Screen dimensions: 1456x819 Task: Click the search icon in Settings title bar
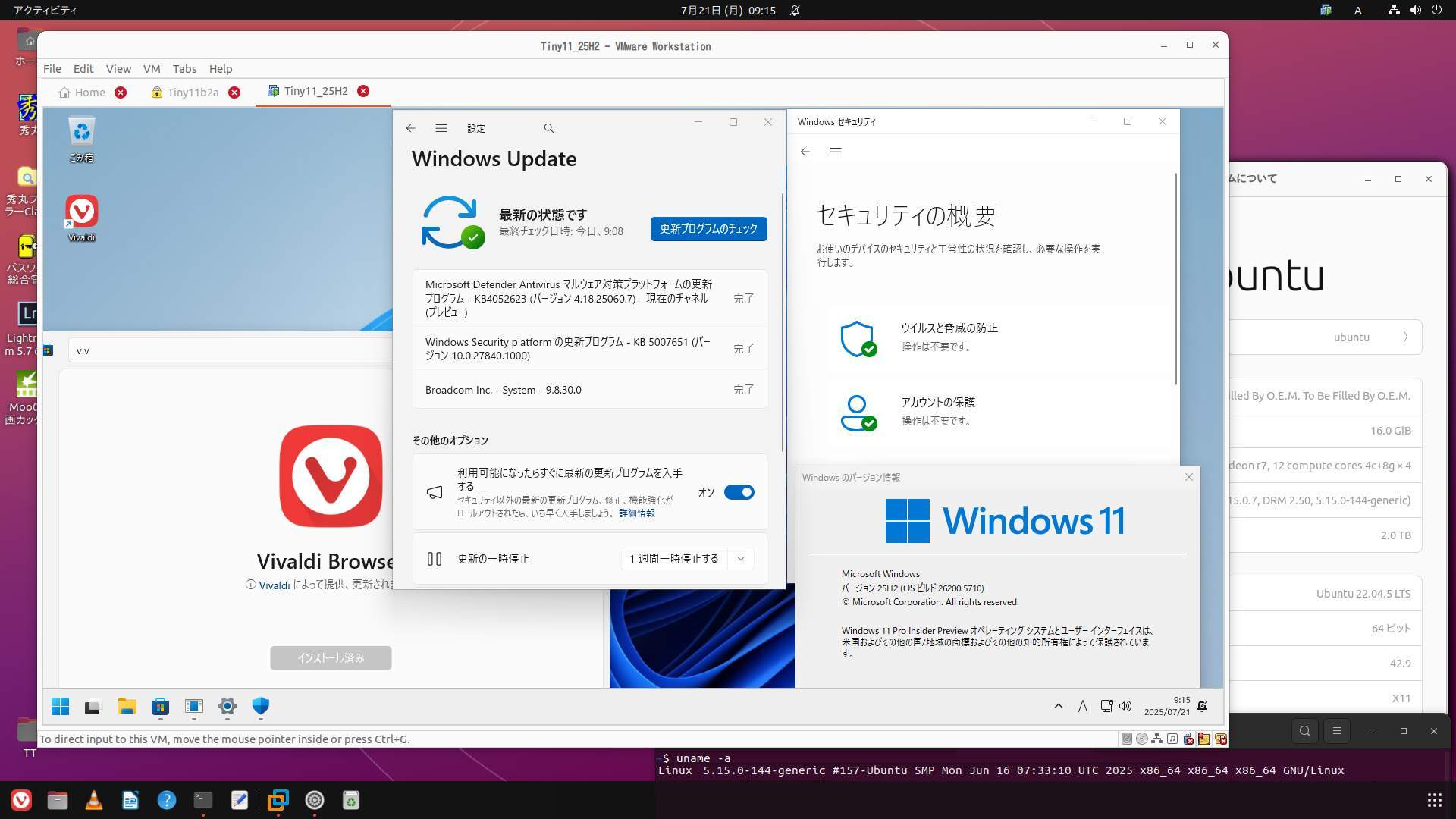pyautogui.click(x=549, y=128)
